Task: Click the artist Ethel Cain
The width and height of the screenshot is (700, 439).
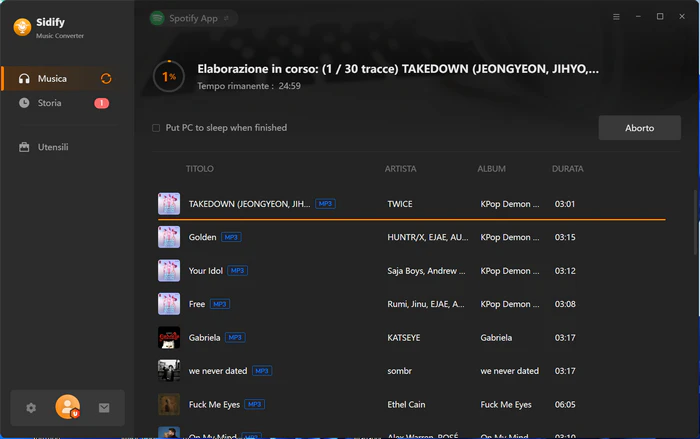Action: [x=406, y=405]
